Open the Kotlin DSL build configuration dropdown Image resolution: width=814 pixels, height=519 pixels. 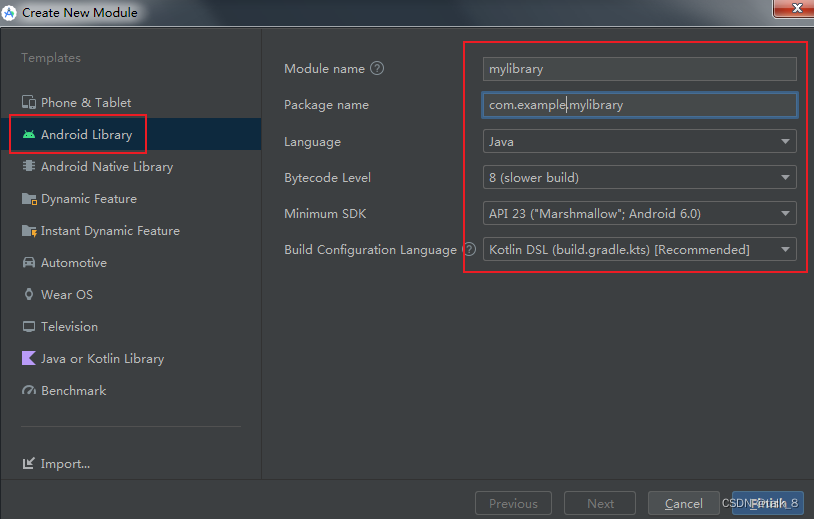tap(640, 249)
